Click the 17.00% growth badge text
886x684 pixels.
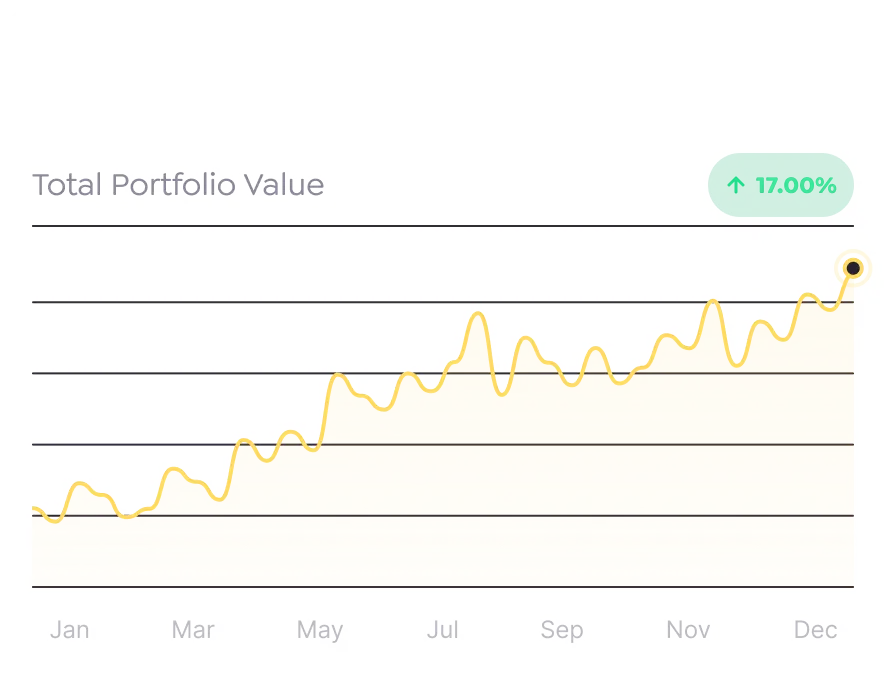[795, 185]
